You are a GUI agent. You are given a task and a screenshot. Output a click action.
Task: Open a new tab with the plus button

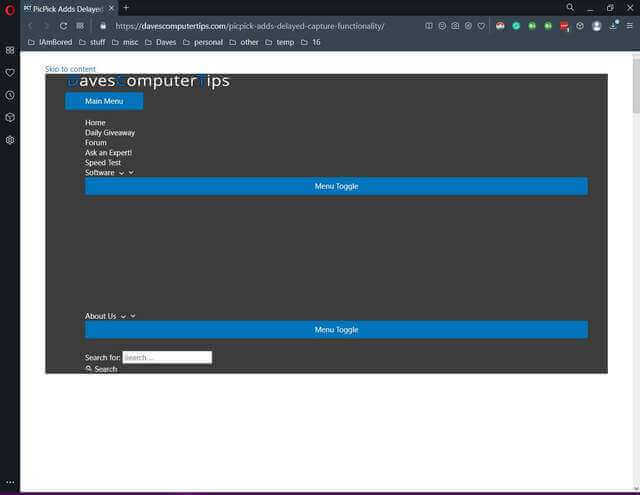coord(126,8)
